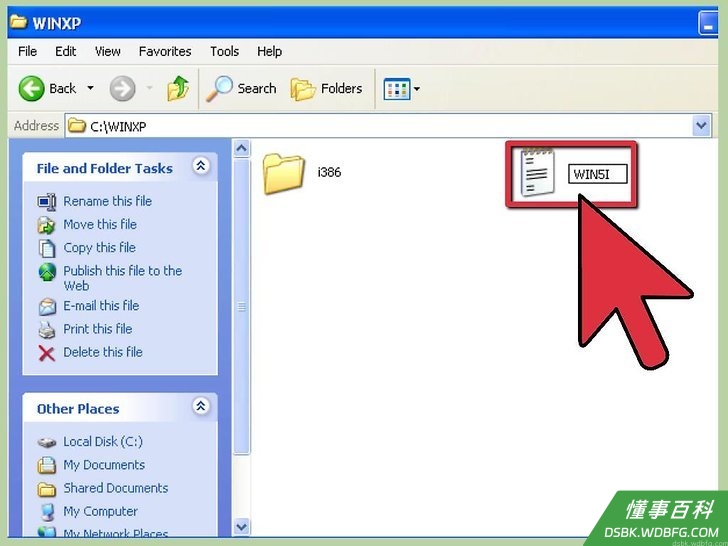Click the sidebar scrollbar down arrow
Screen dimensions: 728x546
241,526
